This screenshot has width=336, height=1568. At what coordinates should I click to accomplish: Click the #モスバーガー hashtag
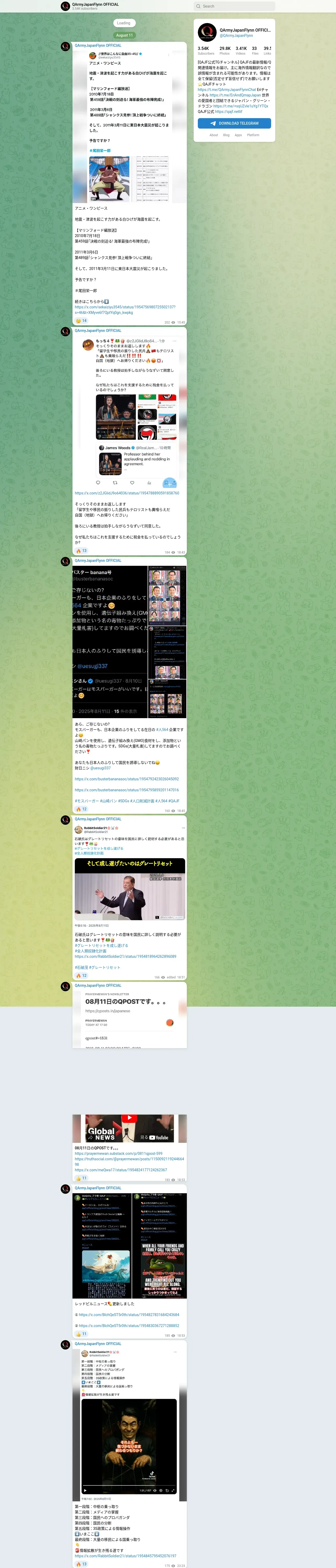[x=87, y=801]
